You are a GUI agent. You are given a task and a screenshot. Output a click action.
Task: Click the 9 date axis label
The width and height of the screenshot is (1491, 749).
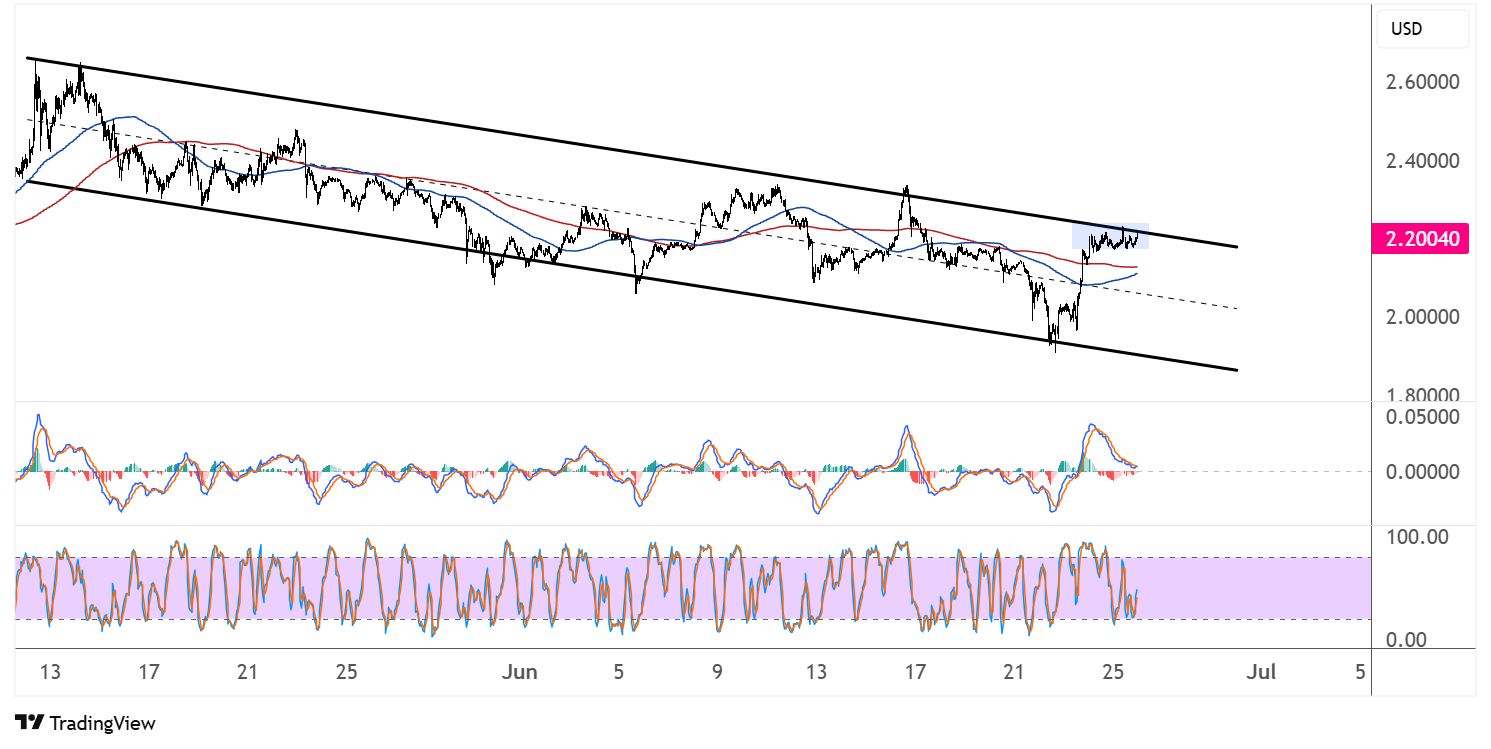pyautogui.click(x=717, y=672)
